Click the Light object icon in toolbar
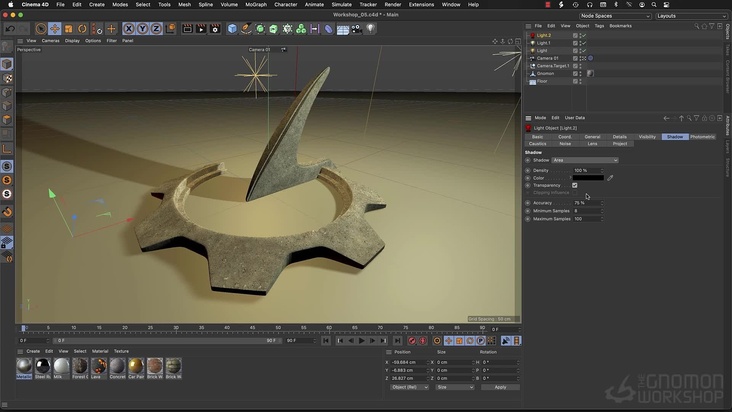This screenshot has width=732, height=412. pyautogui.click(x=370, y=29)
